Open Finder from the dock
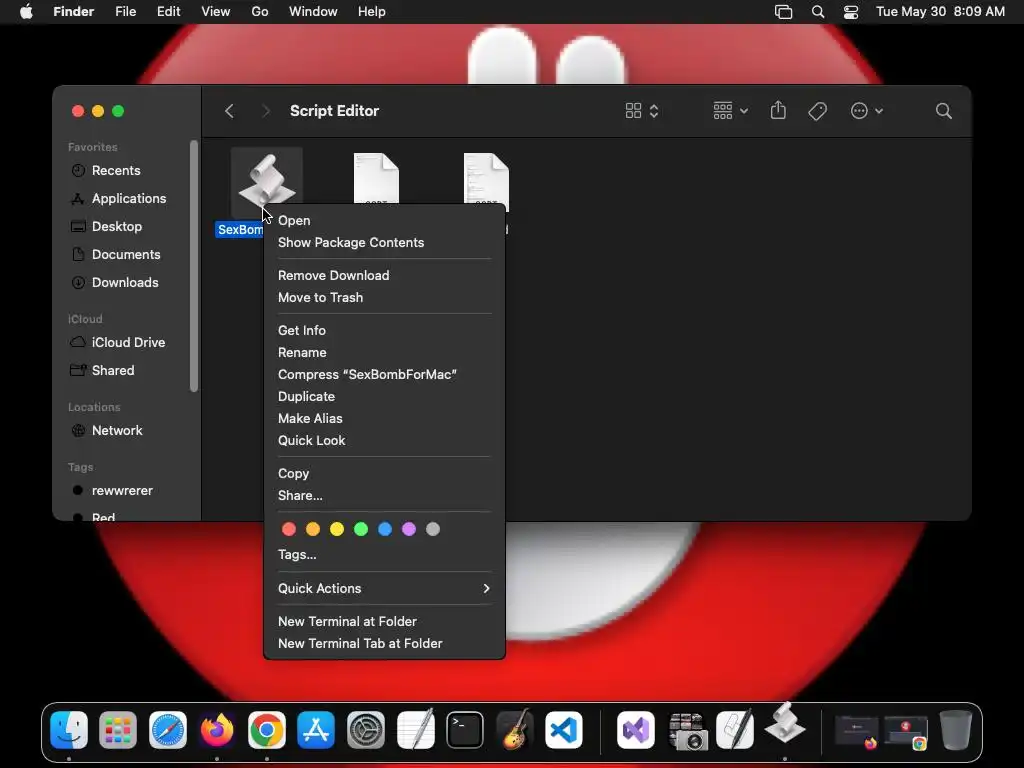The image size is (1024, 768). [x=69, y=729]
